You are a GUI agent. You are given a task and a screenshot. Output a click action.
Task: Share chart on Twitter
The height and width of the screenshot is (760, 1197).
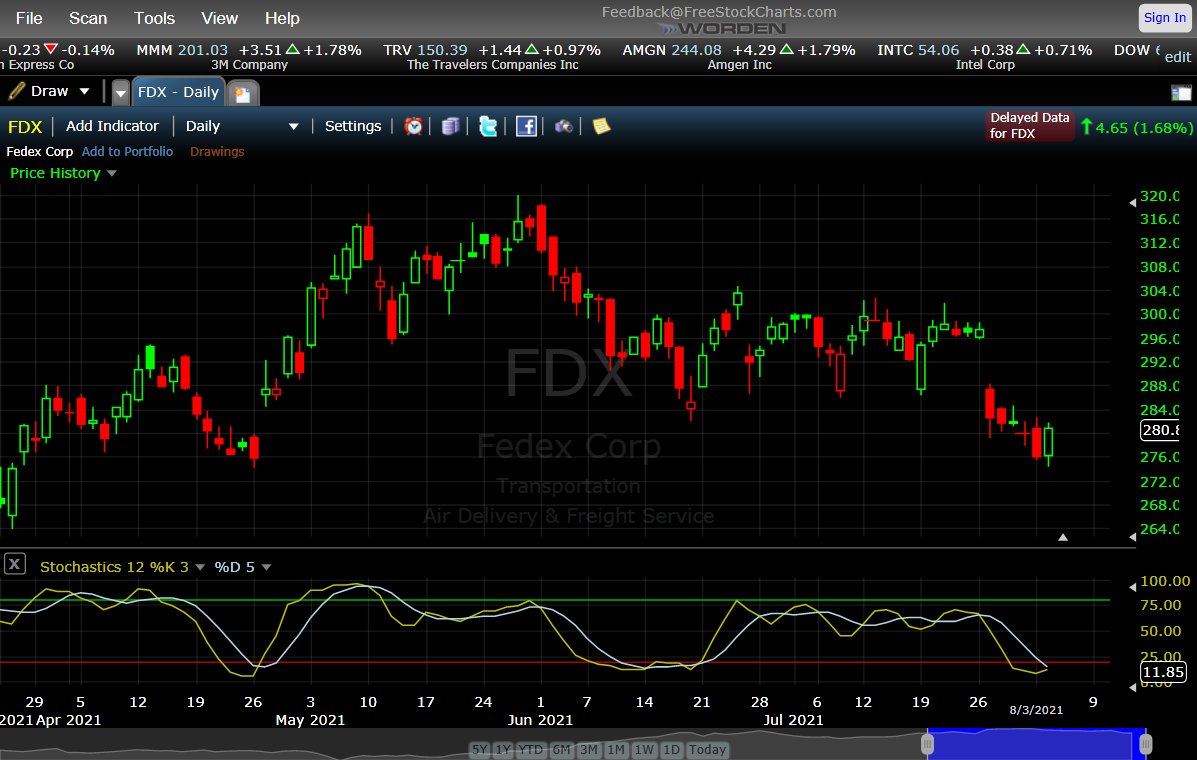pyautogui.click(x=488, y=126)
